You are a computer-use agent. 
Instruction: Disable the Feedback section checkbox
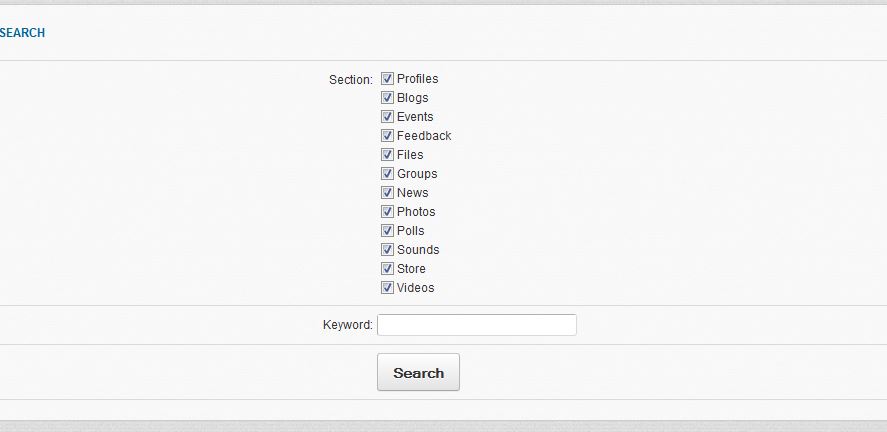coord(387,136)
